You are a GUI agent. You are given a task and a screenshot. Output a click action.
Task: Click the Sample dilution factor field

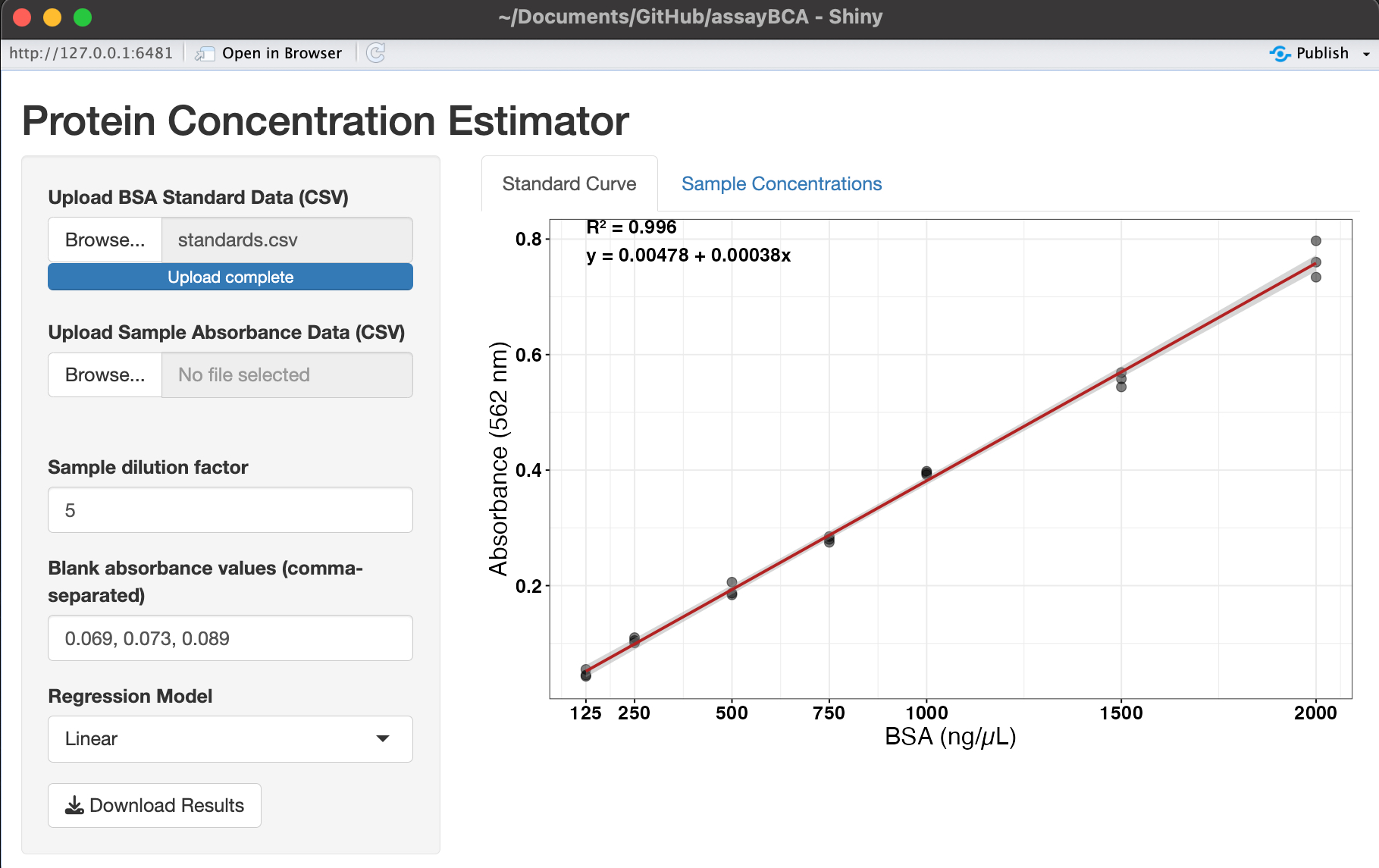(x=230, y=510)
